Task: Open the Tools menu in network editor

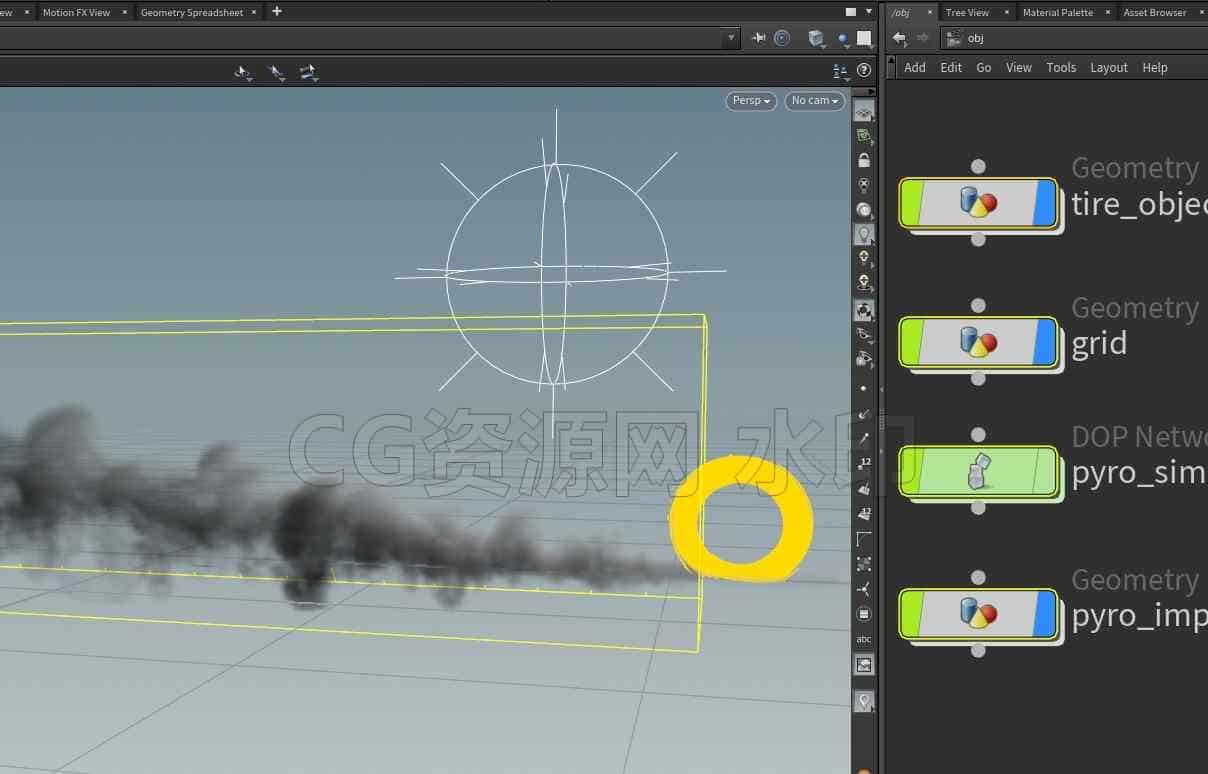Action: [1061, 68]
